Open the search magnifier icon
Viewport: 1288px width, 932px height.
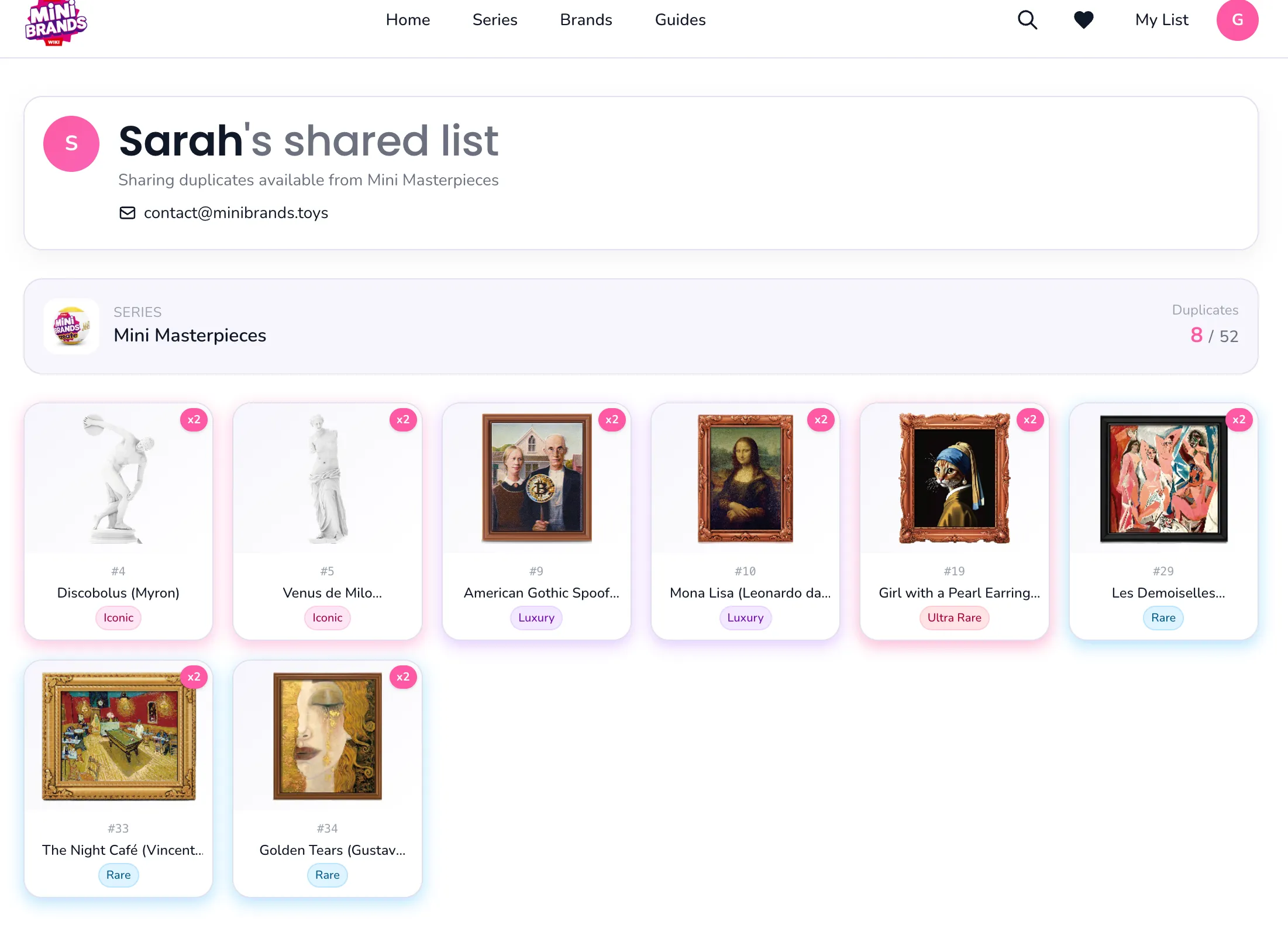click(x=1027, y=20)
